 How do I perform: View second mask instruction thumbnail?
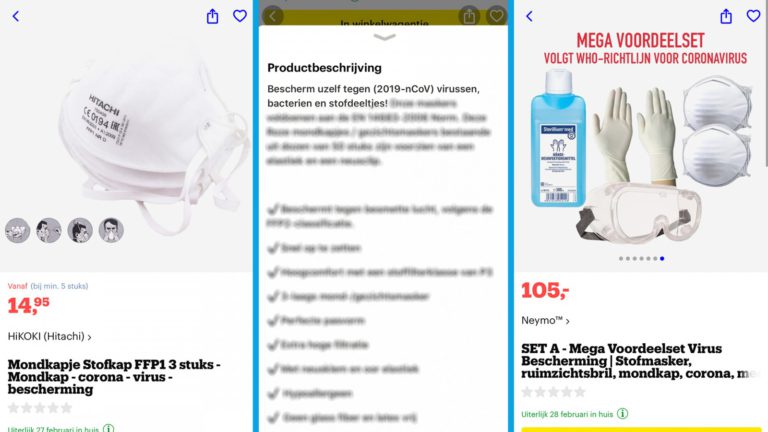[48, 230]
